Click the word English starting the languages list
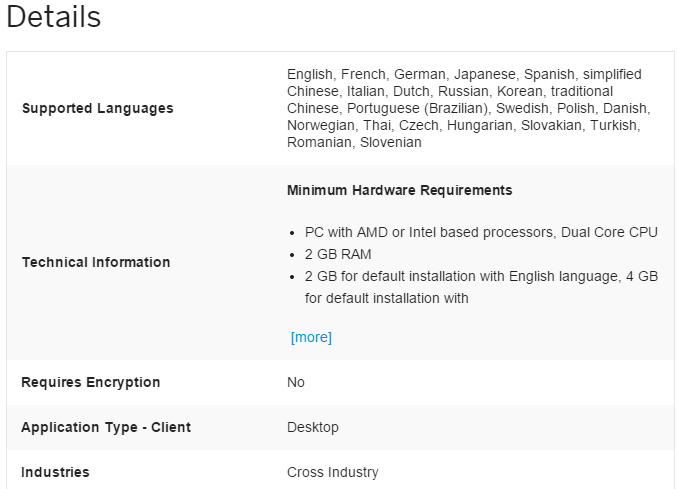677x489 pixels. coord(310,74)
